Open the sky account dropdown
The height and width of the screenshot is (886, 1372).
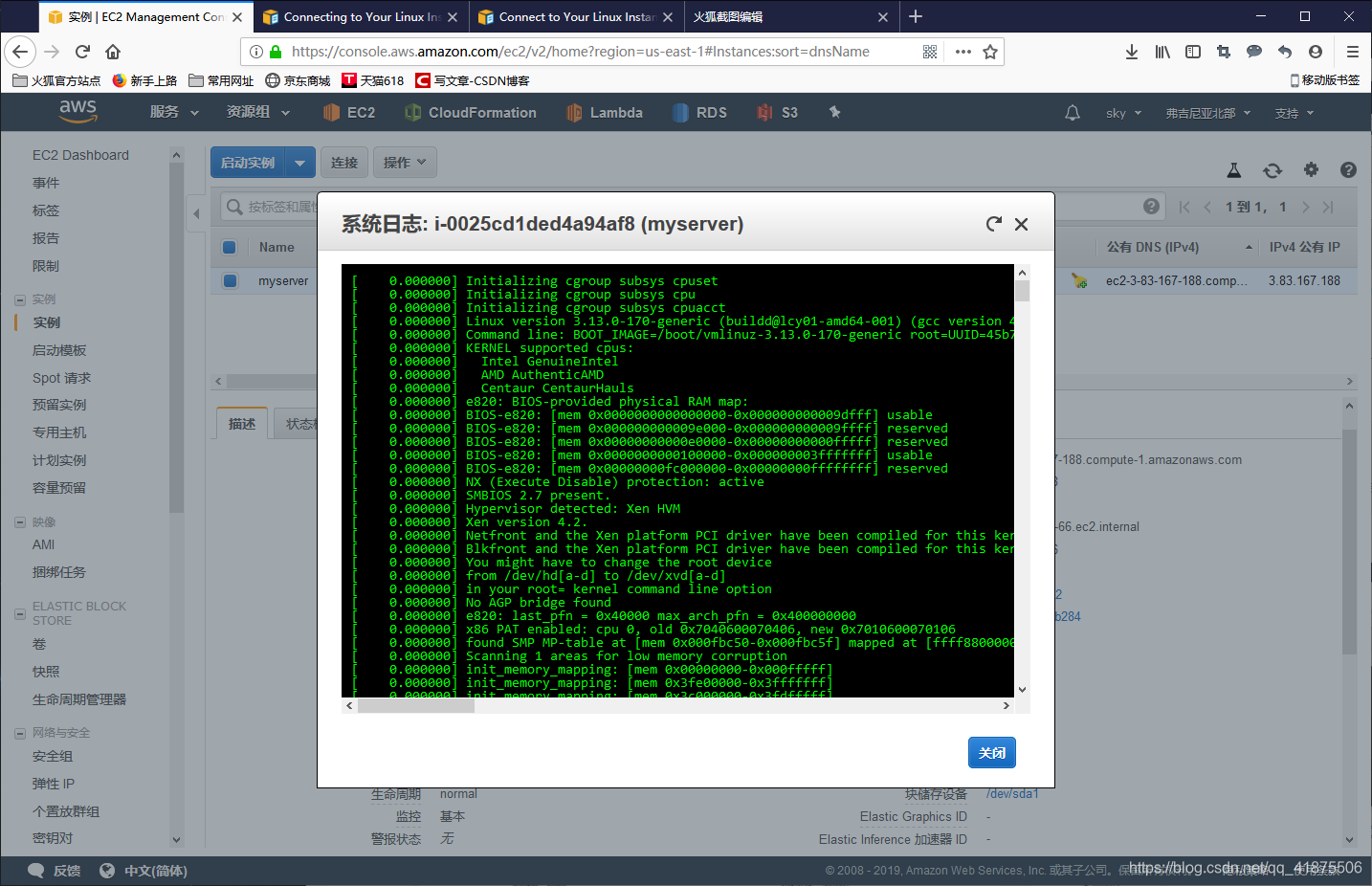[x=1124, y=113]
